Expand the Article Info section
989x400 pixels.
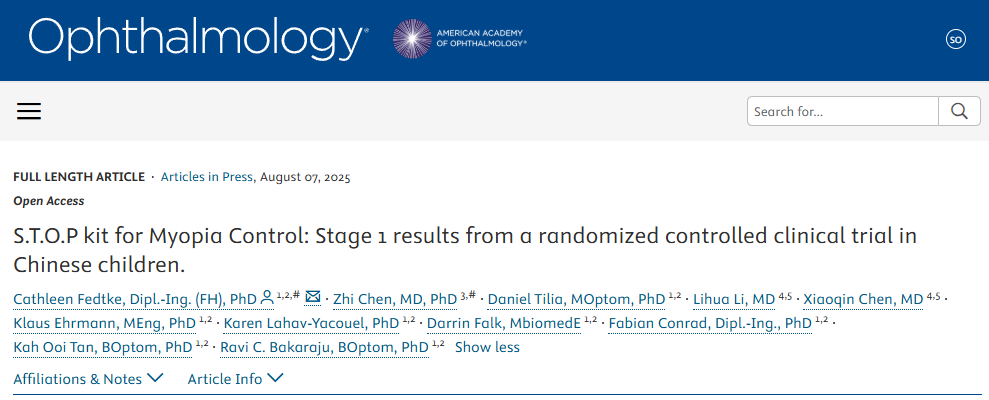235,379
